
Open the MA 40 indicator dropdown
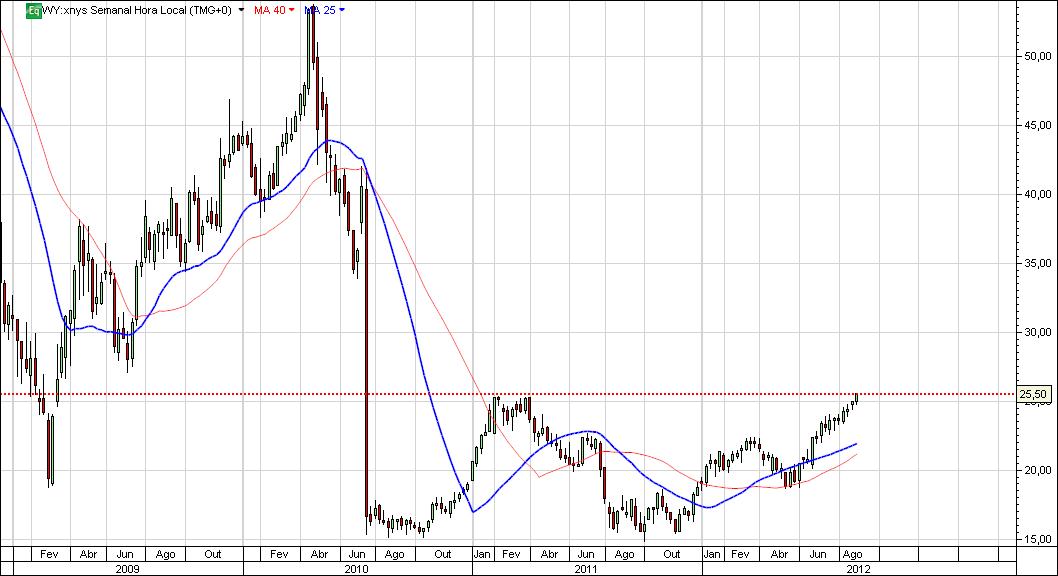click(291, 10)
